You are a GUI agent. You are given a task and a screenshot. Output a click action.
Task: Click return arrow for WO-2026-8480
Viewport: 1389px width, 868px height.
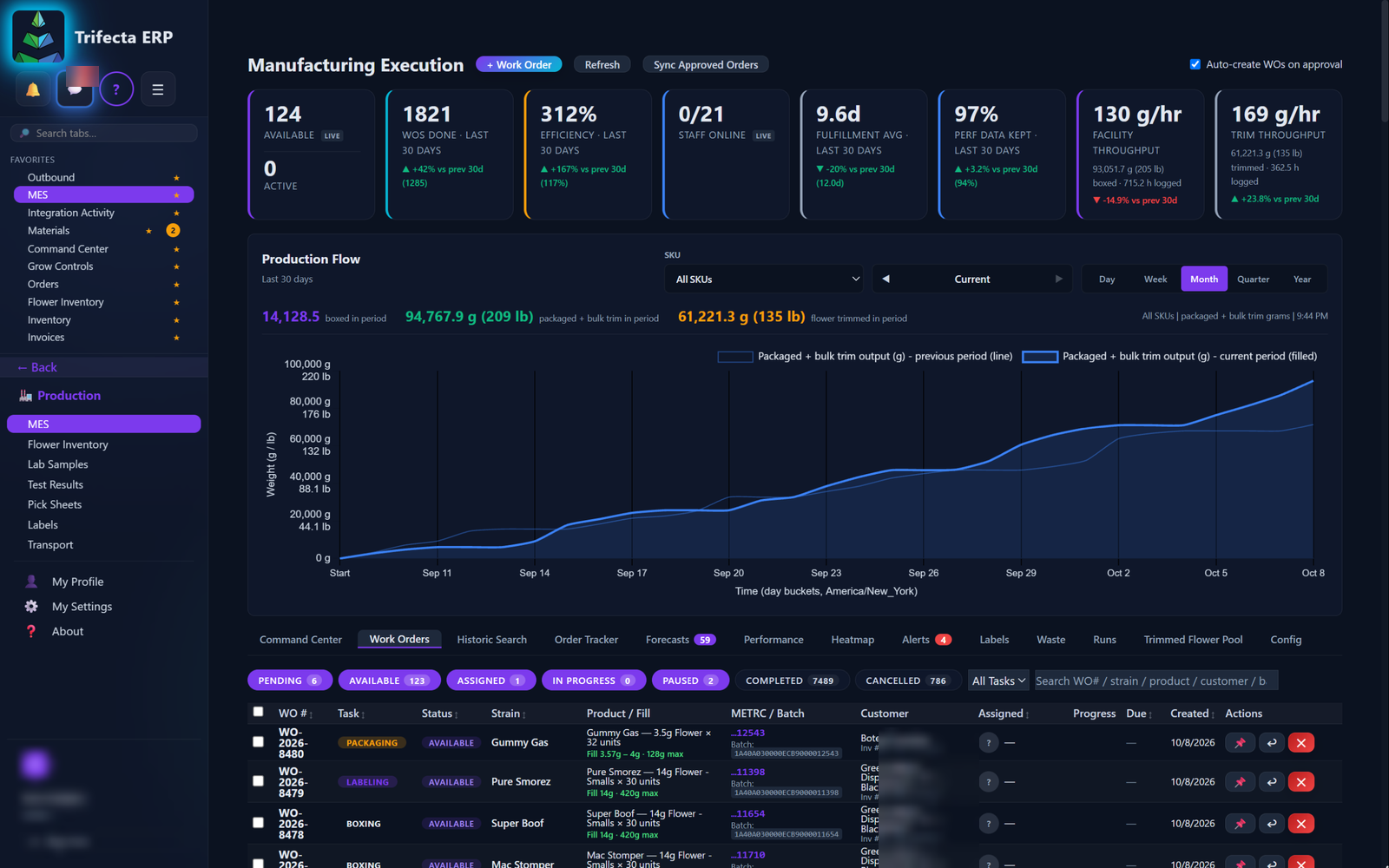coord(1272,743)
